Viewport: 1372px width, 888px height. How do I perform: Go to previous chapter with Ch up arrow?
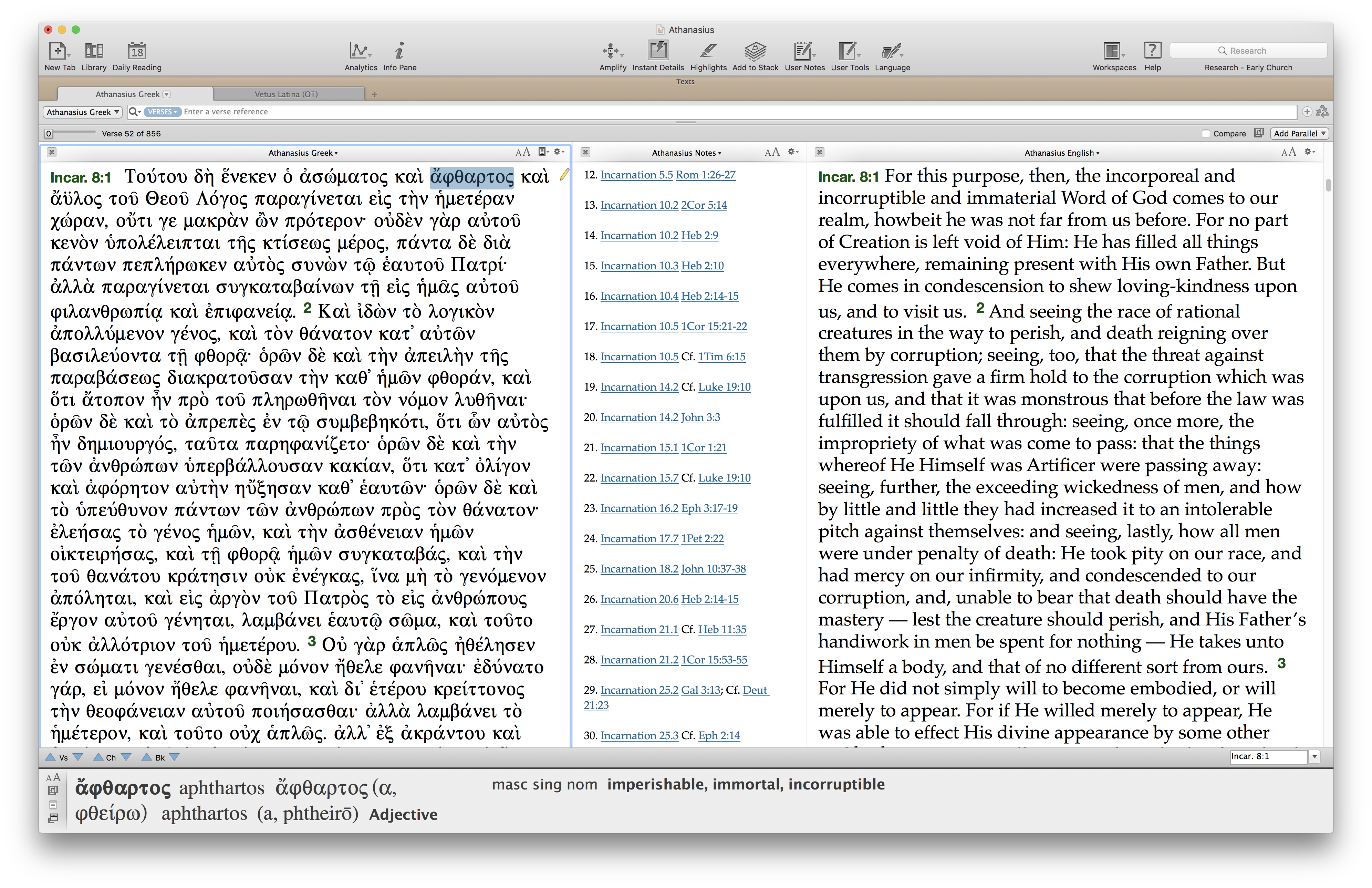coord(98,757)
